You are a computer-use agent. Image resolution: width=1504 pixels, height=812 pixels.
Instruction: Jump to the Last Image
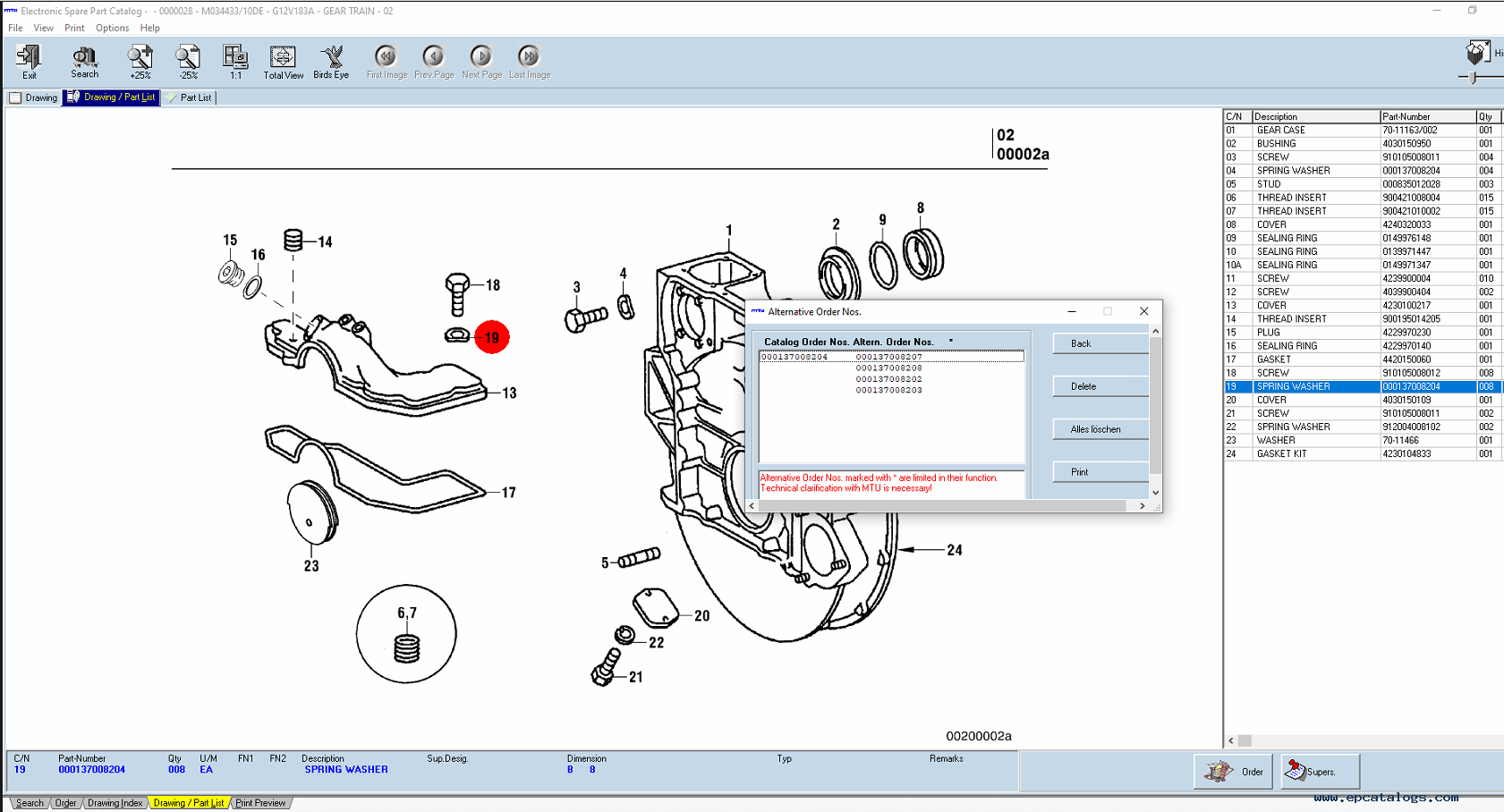[530, 61]
